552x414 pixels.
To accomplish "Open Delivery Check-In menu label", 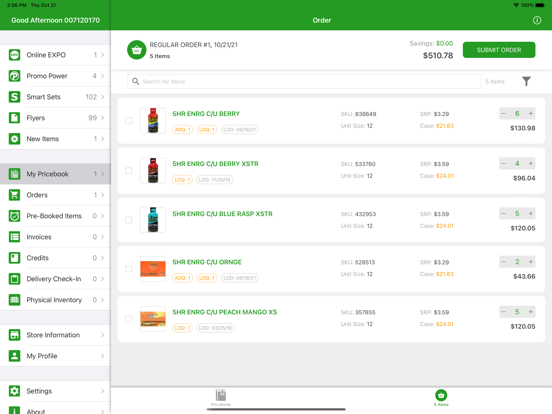I will click(54, 279).
